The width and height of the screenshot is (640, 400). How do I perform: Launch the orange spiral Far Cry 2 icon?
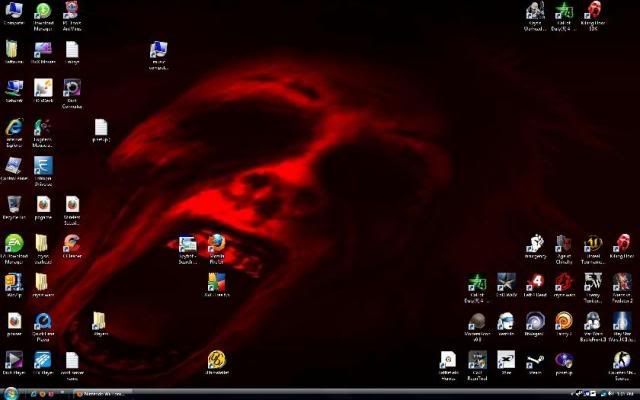pos(564,322)
